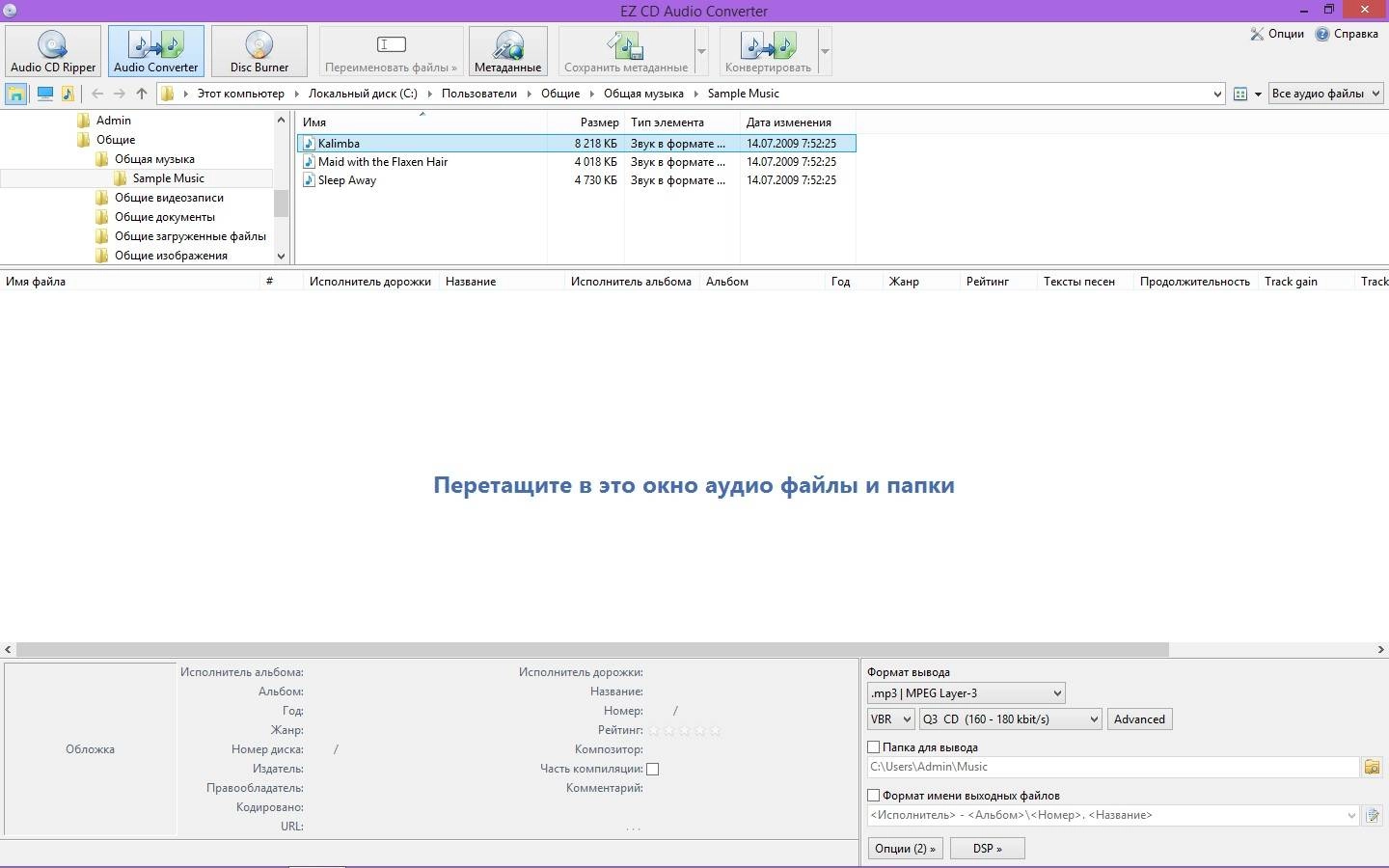The width and height of the screenshot is (1389, 868).
Task: Click the Продолжительность column header
Action: pos(1194,282)
